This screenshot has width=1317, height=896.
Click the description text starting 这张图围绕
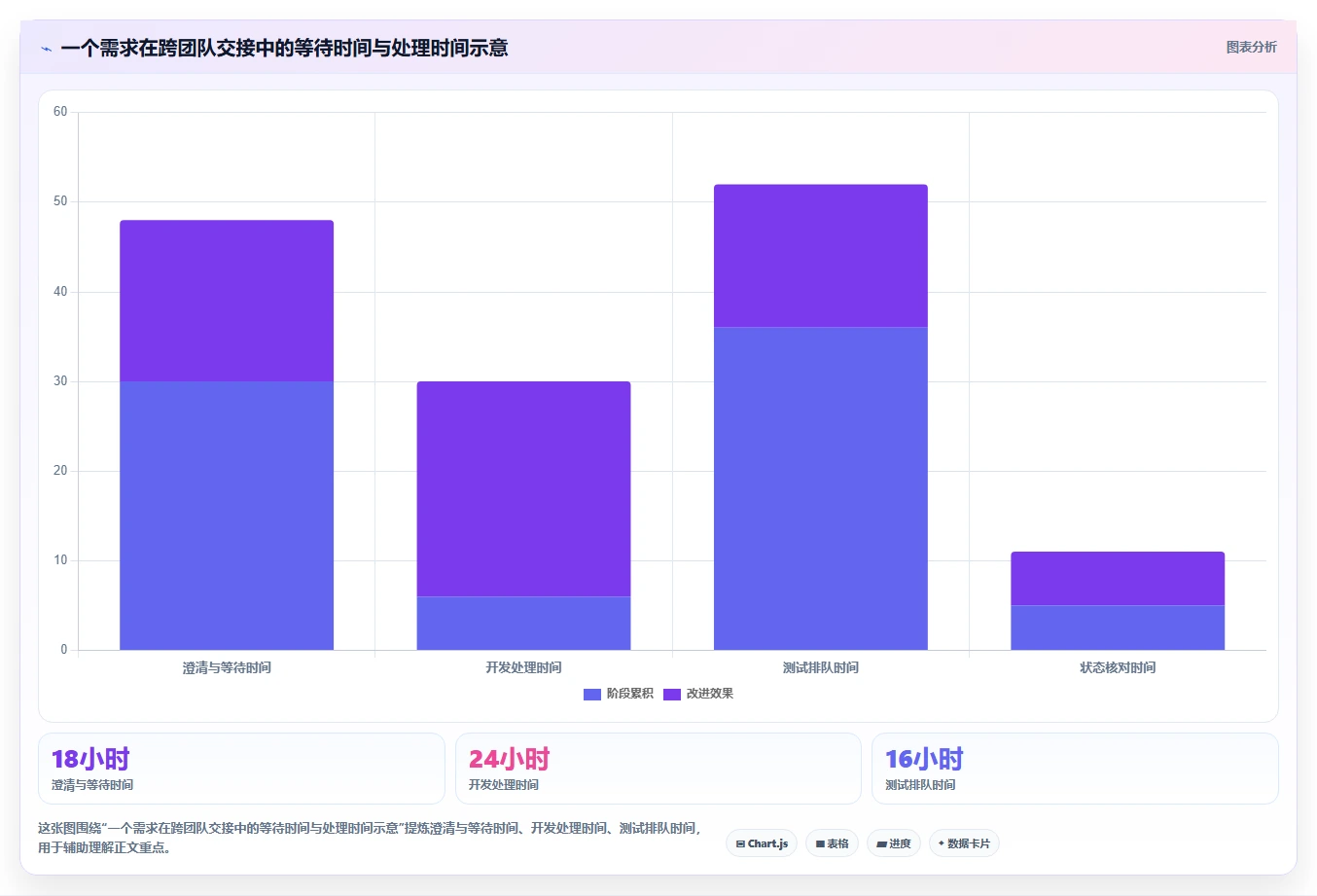(370, 838)
